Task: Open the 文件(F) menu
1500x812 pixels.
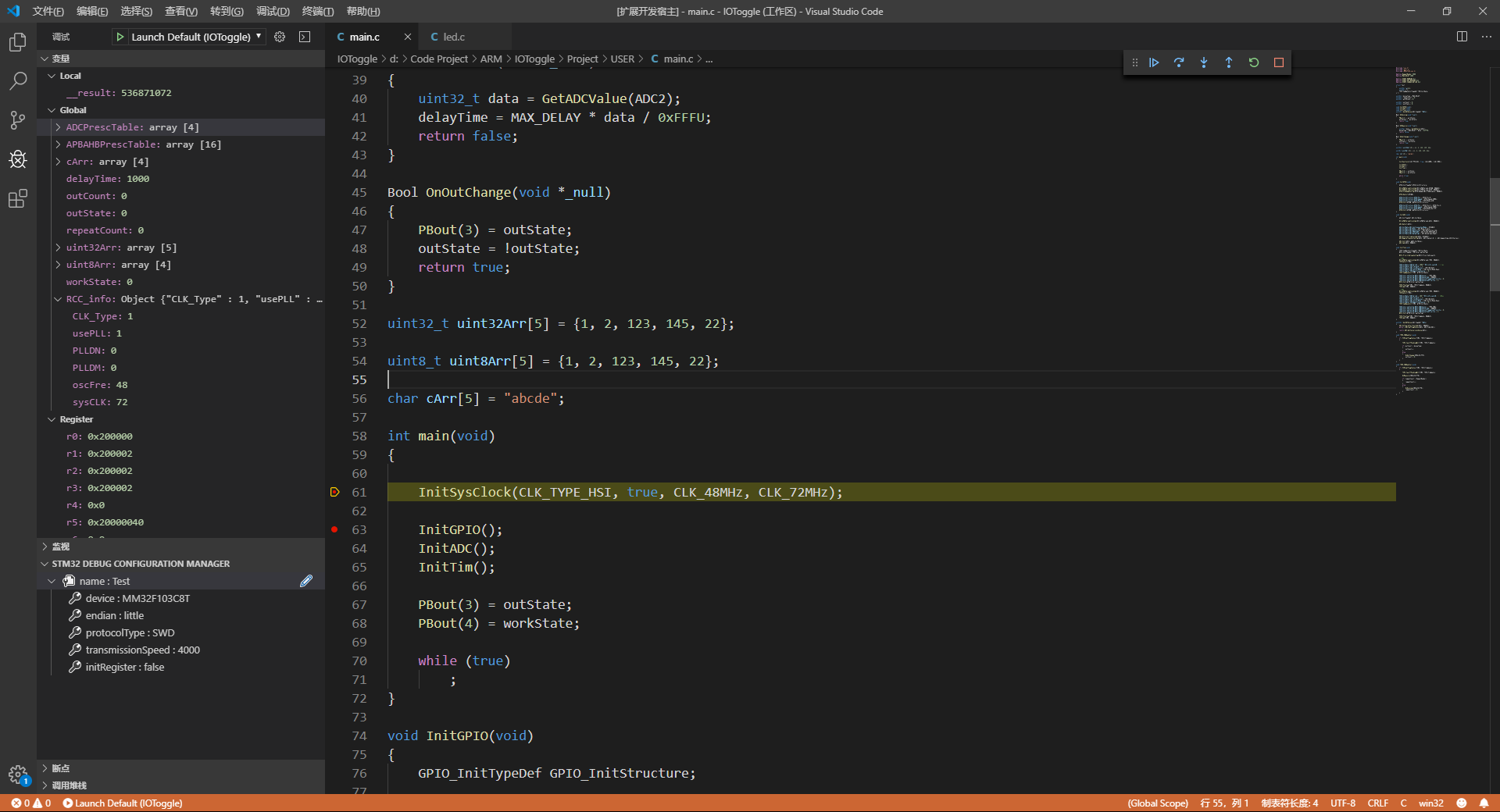Action: (x=48, y=11)
